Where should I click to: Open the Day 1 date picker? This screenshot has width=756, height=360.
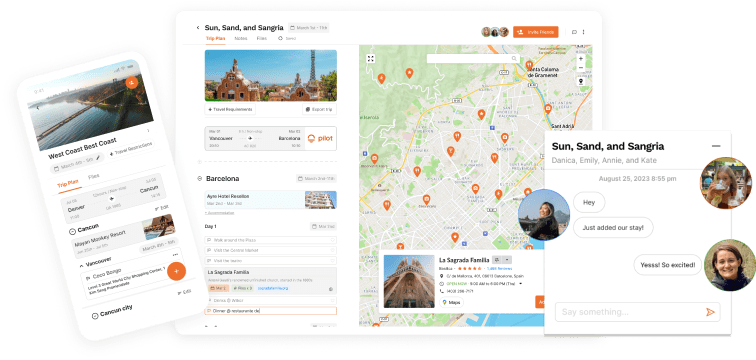pyautogui.click(x=323, y=226)
